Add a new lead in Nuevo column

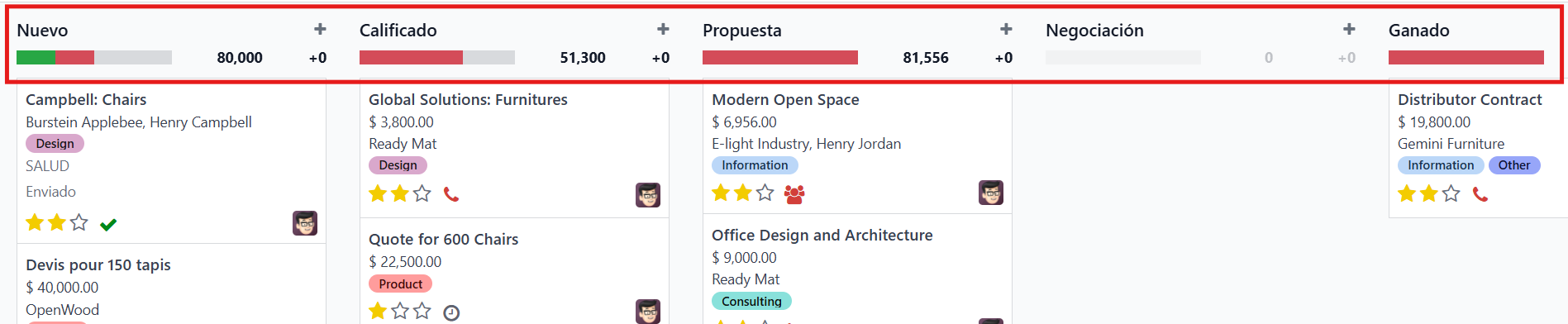320,30
